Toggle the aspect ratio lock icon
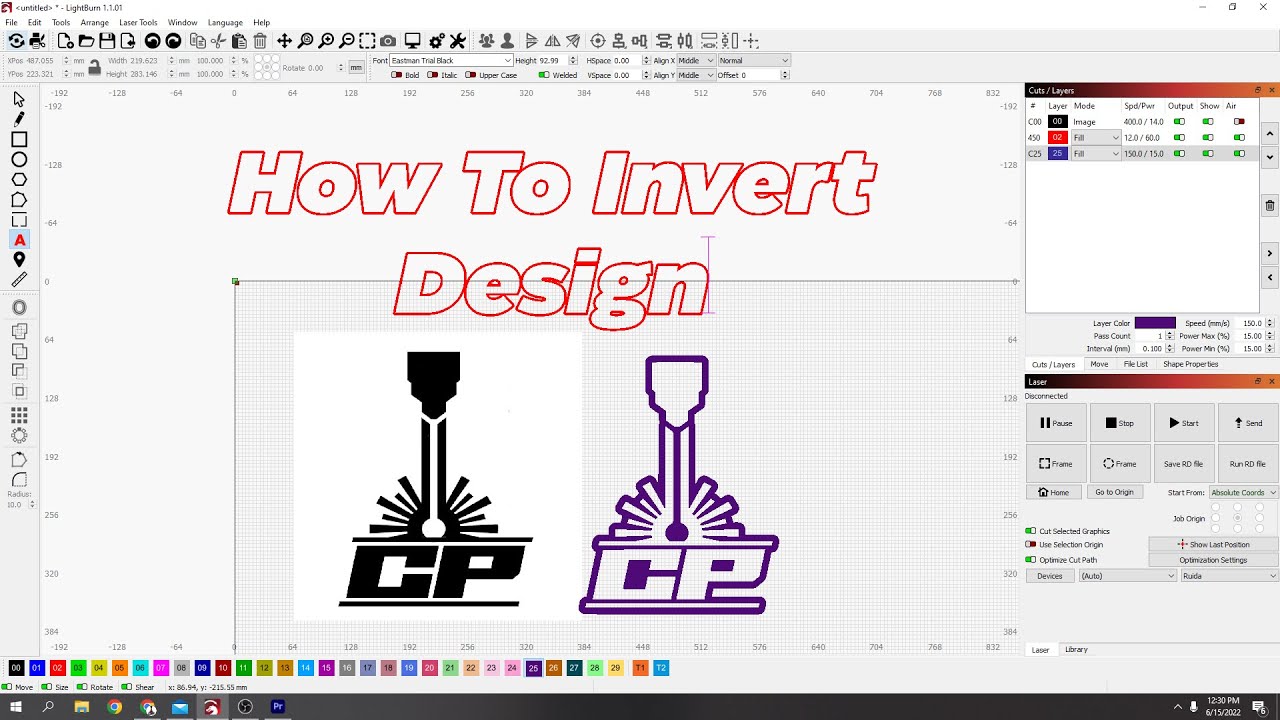Viewport: 1280px width, 720px height. click(94, 67)
